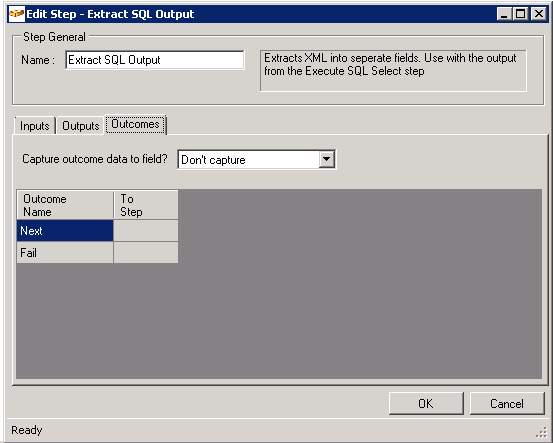Click the step description text box
Viewport: 553px width, 443px height.
point(393,71)
